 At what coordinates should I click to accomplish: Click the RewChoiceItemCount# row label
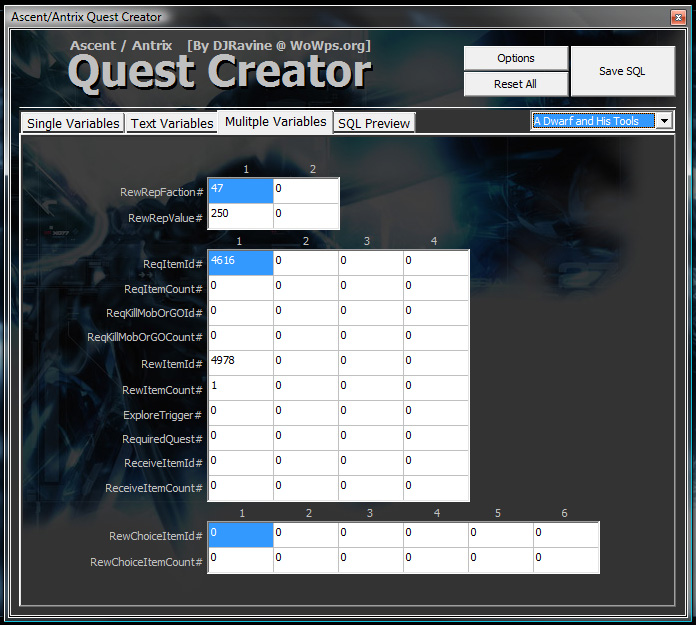click(x=146, y=562)
